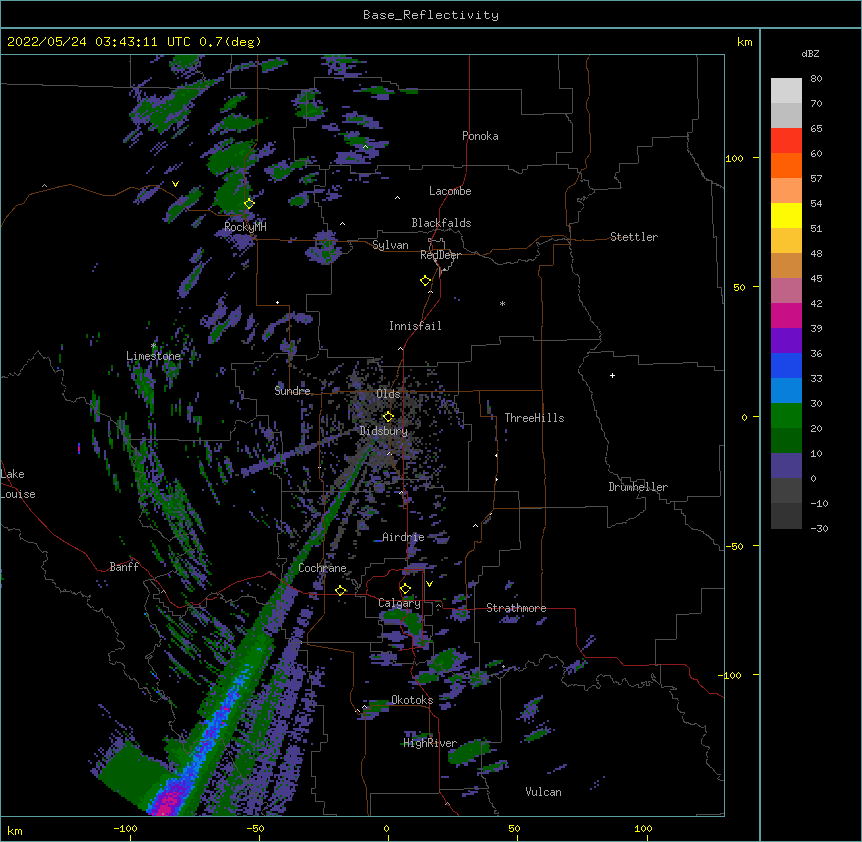Select the magenta 42–39 dBZ legend swatch
Image resolution: width=862 pixels, height=842 pixels.
pyautogui.click(x=786, y=315)
